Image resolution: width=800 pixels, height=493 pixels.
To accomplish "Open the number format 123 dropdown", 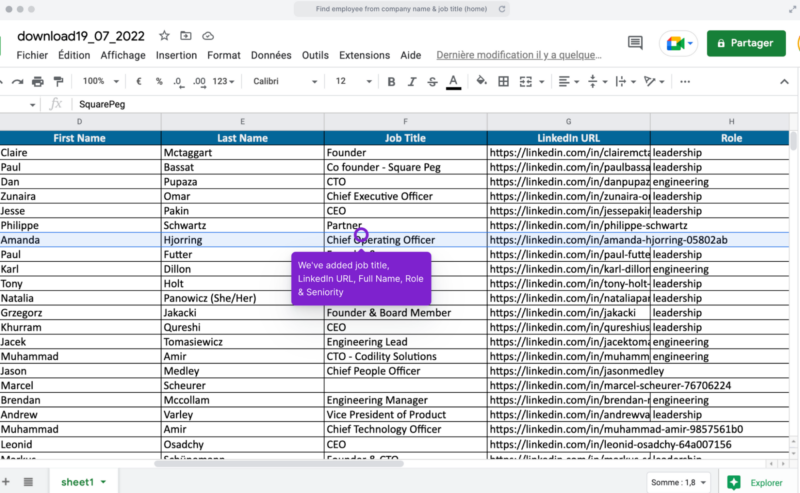I will click(223, 81).
